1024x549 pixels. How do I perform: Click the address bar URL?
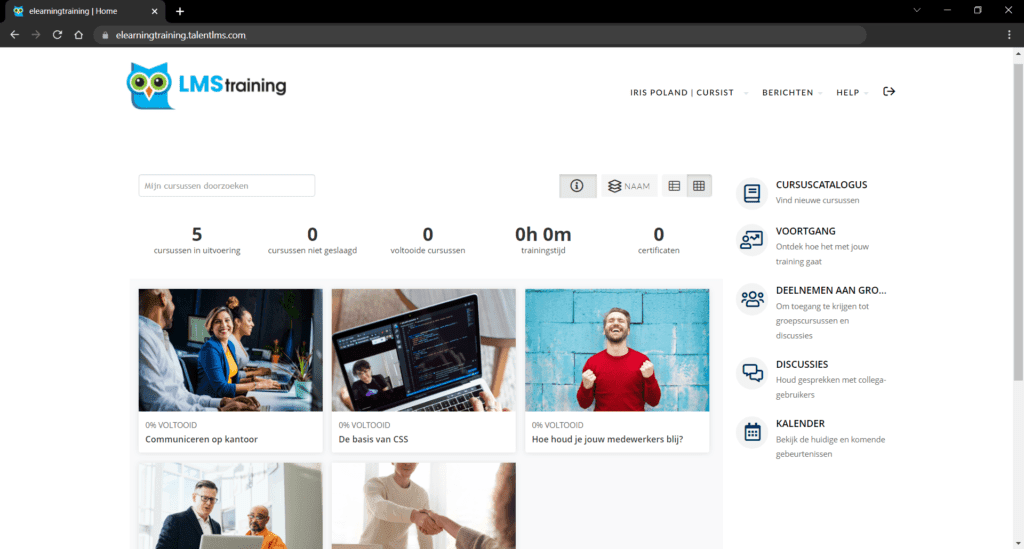180,35
